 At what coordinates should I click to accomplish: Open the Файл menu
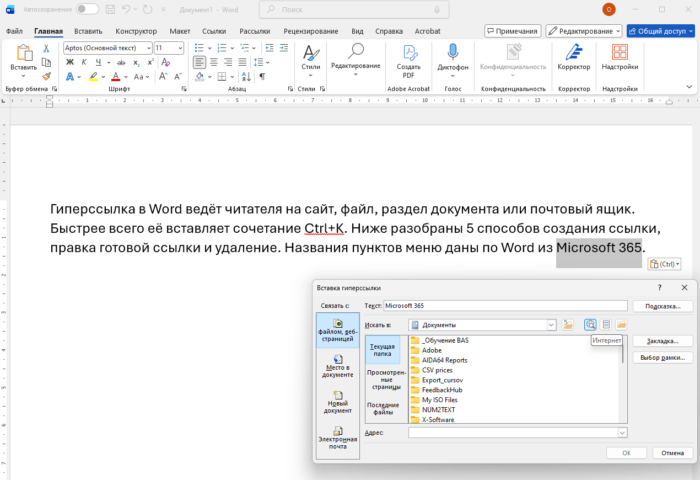click(x=14, y=31)
